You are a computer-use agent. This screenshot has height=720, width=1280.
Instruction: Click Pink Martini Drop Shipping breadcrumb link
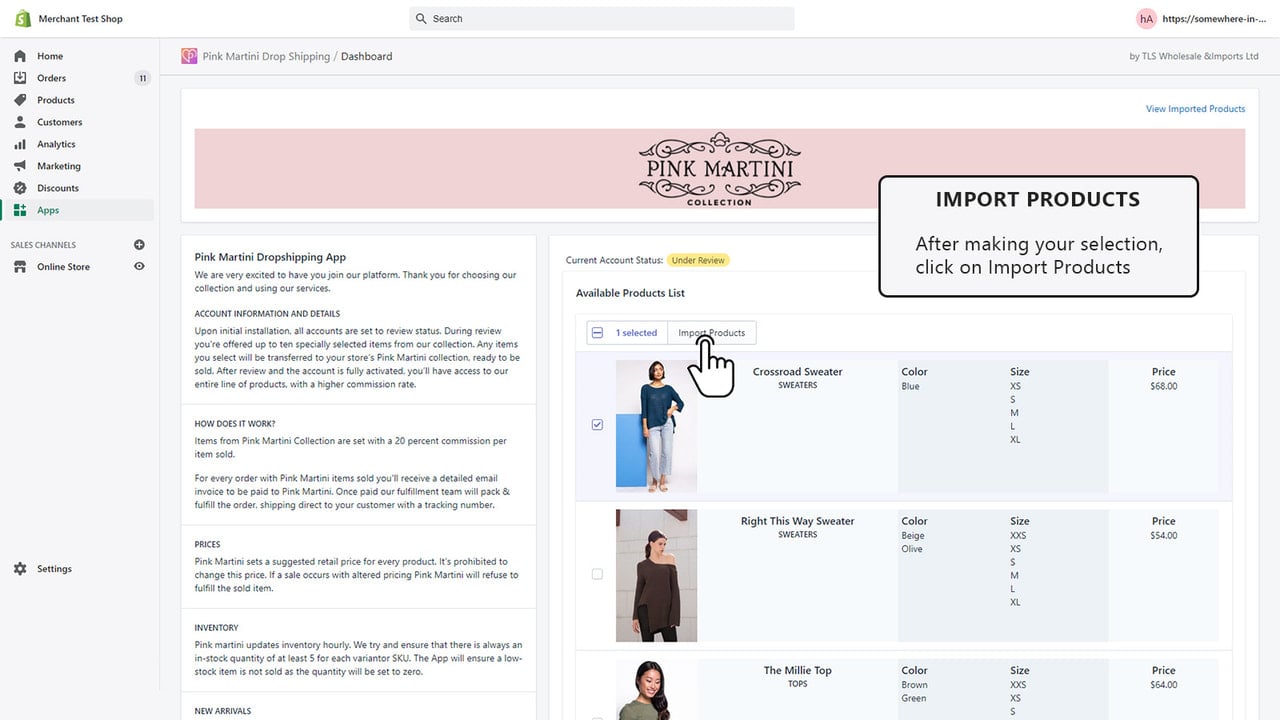click(266, 56)
